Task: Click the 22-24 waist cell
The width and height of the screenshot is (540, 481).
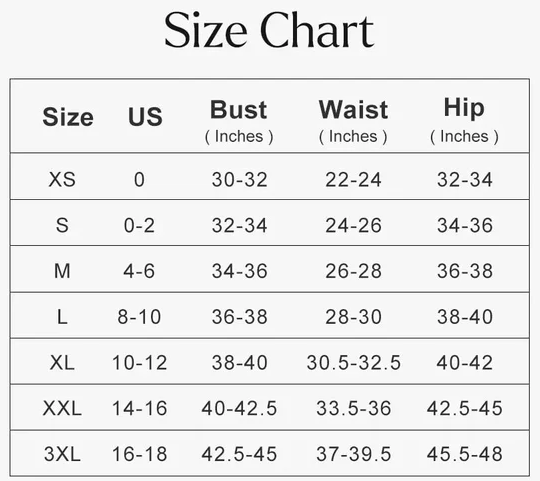Action: [x=353, y=179]
